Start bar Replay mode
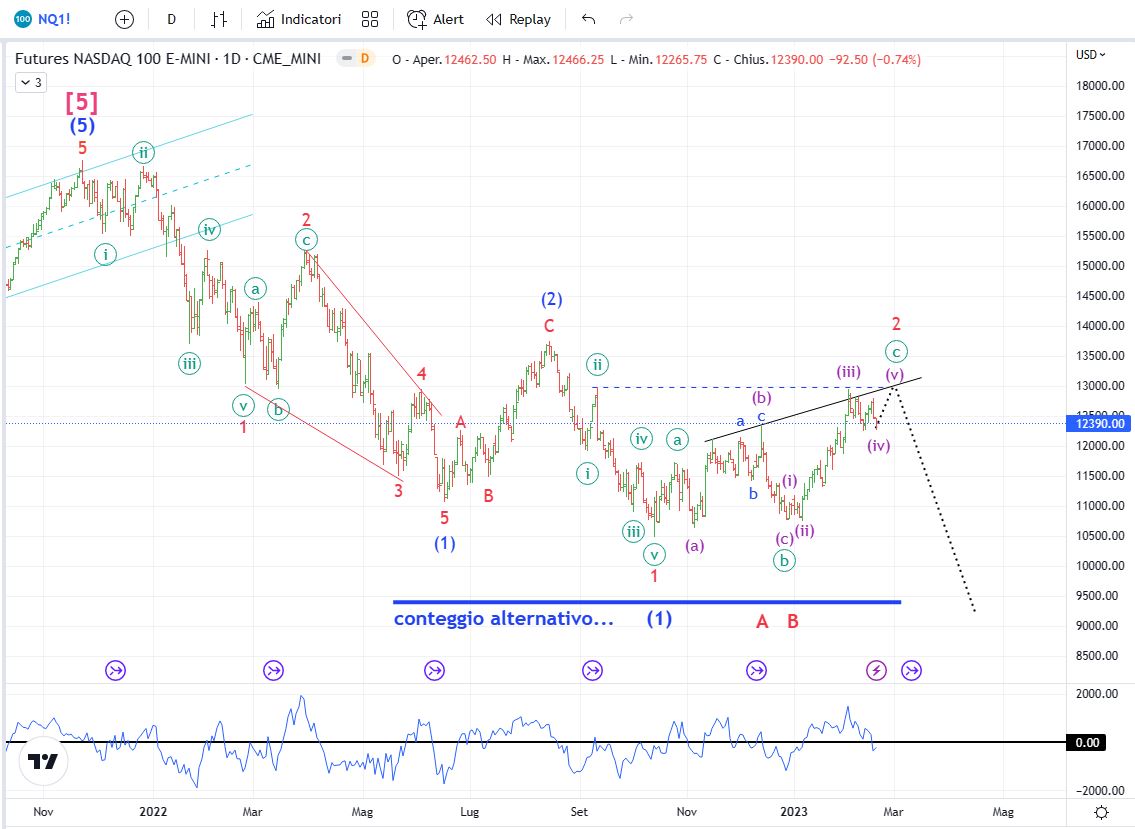 click(x=518, y=20)
